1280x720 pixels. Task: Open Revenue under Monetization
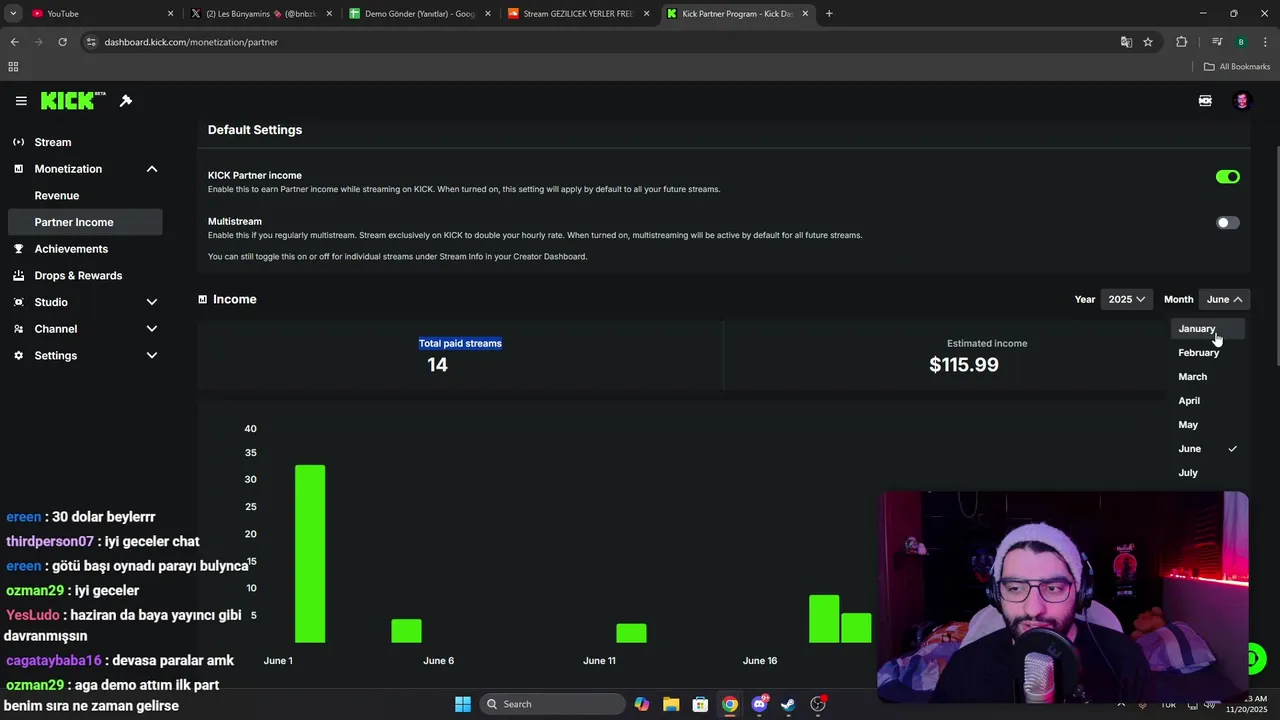click(x=84, y=196)
